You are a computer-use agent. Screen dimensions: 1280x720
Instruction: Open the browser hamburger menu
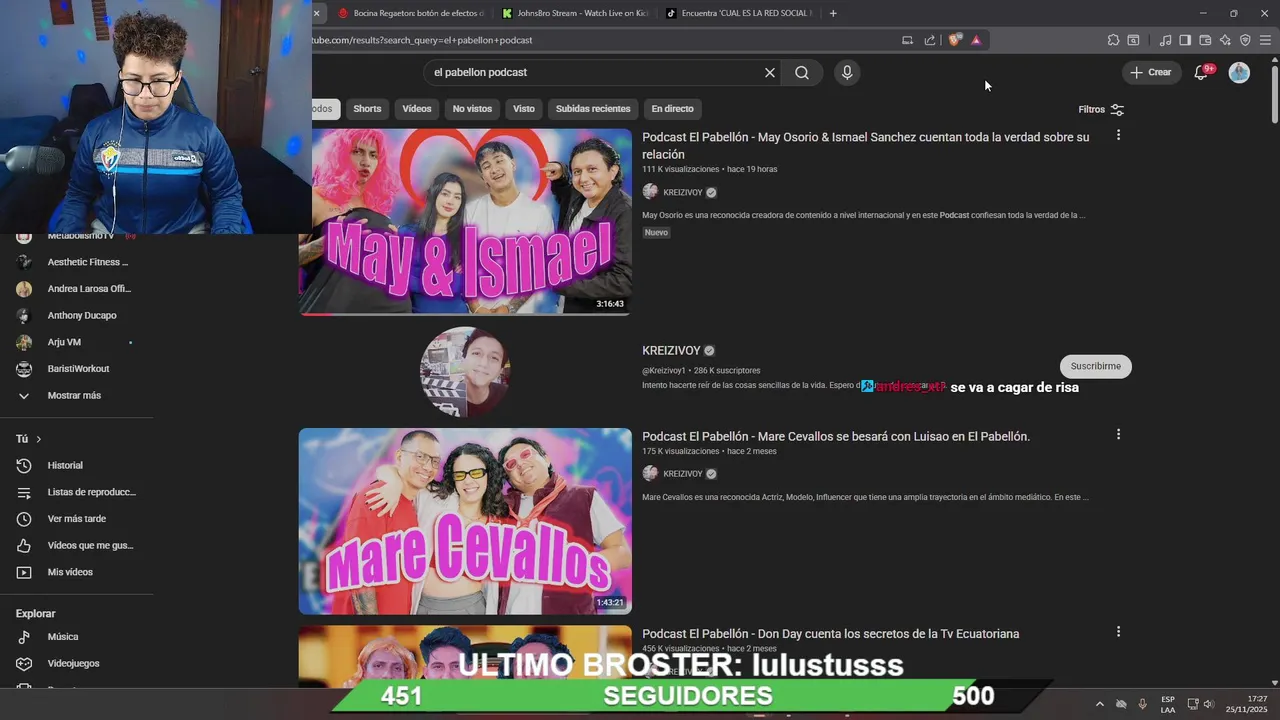(x=1265, y=40)
